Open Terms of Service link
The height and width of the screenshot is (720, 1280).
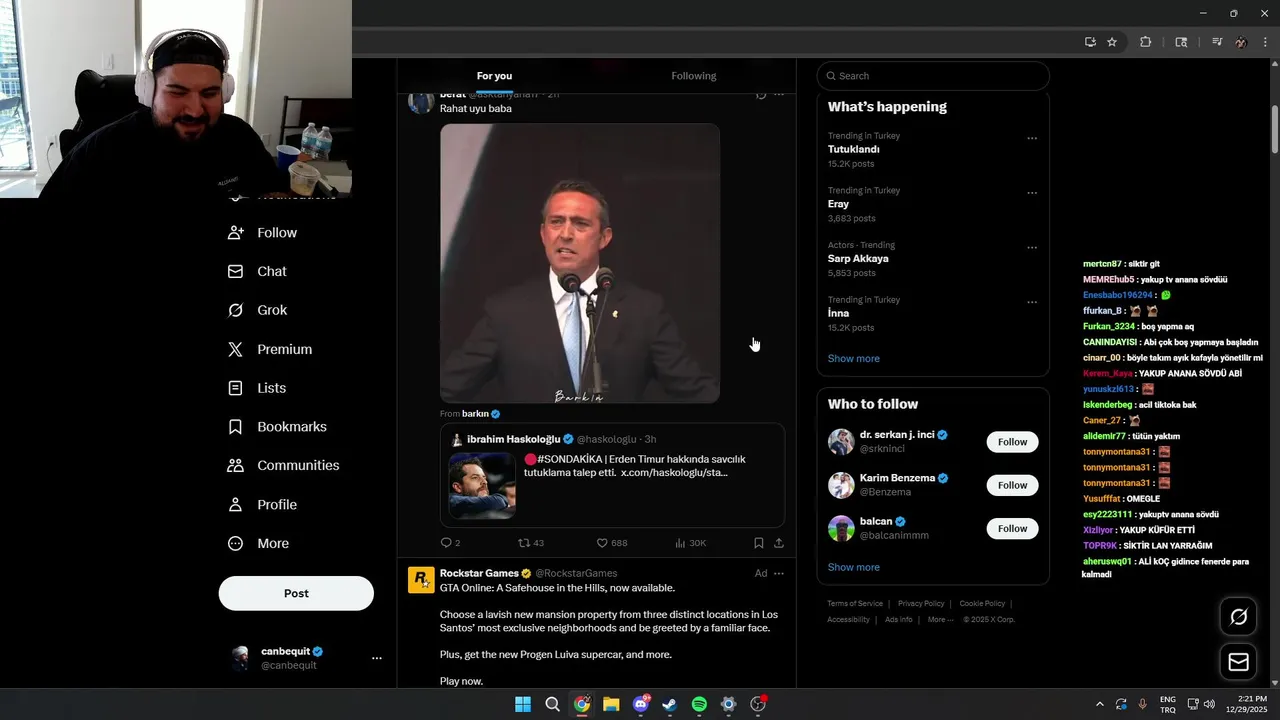pos(855,604)
